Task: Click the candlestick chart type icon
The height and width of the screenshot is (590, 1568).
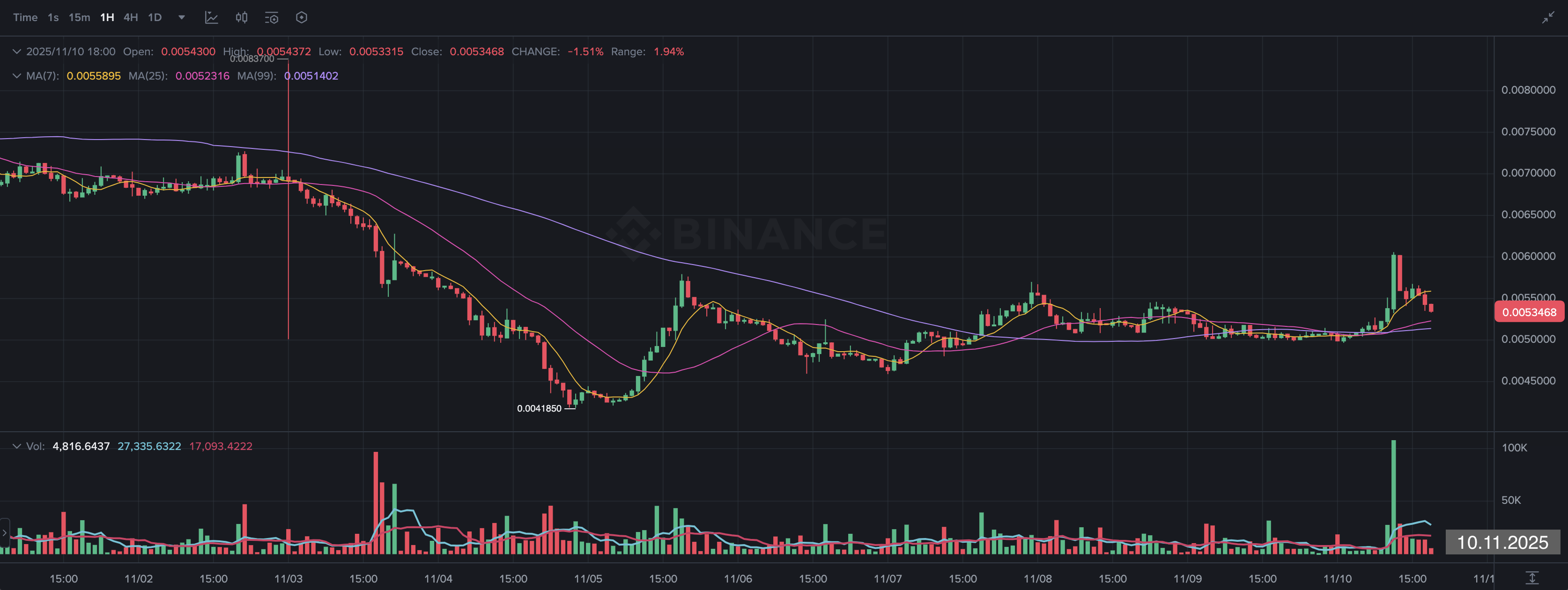Action: (242, 18)
